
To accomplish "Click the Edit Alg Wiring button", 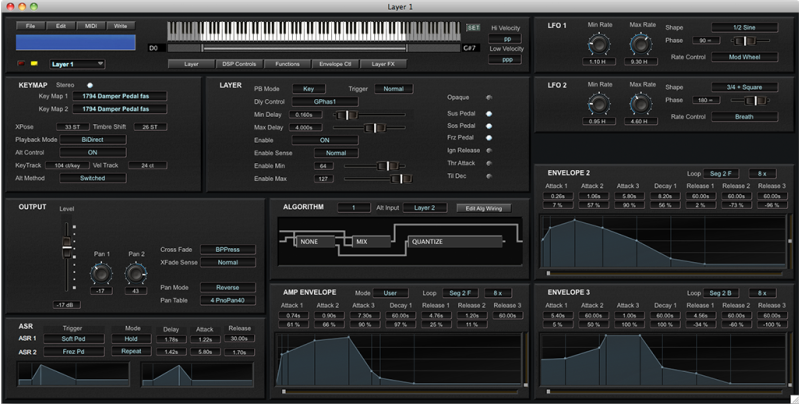I will click(484, 208).
